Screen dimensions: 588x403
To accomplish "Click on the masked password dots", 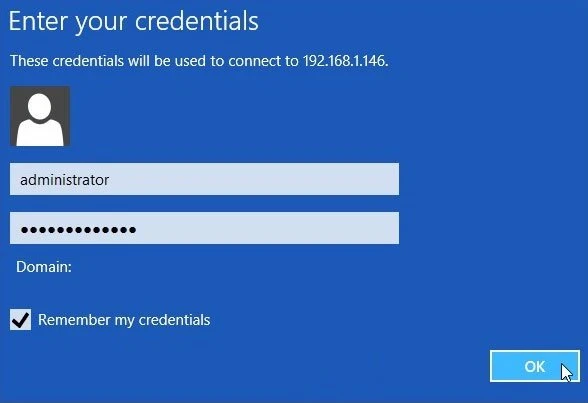I will click(x=78, y=230).
